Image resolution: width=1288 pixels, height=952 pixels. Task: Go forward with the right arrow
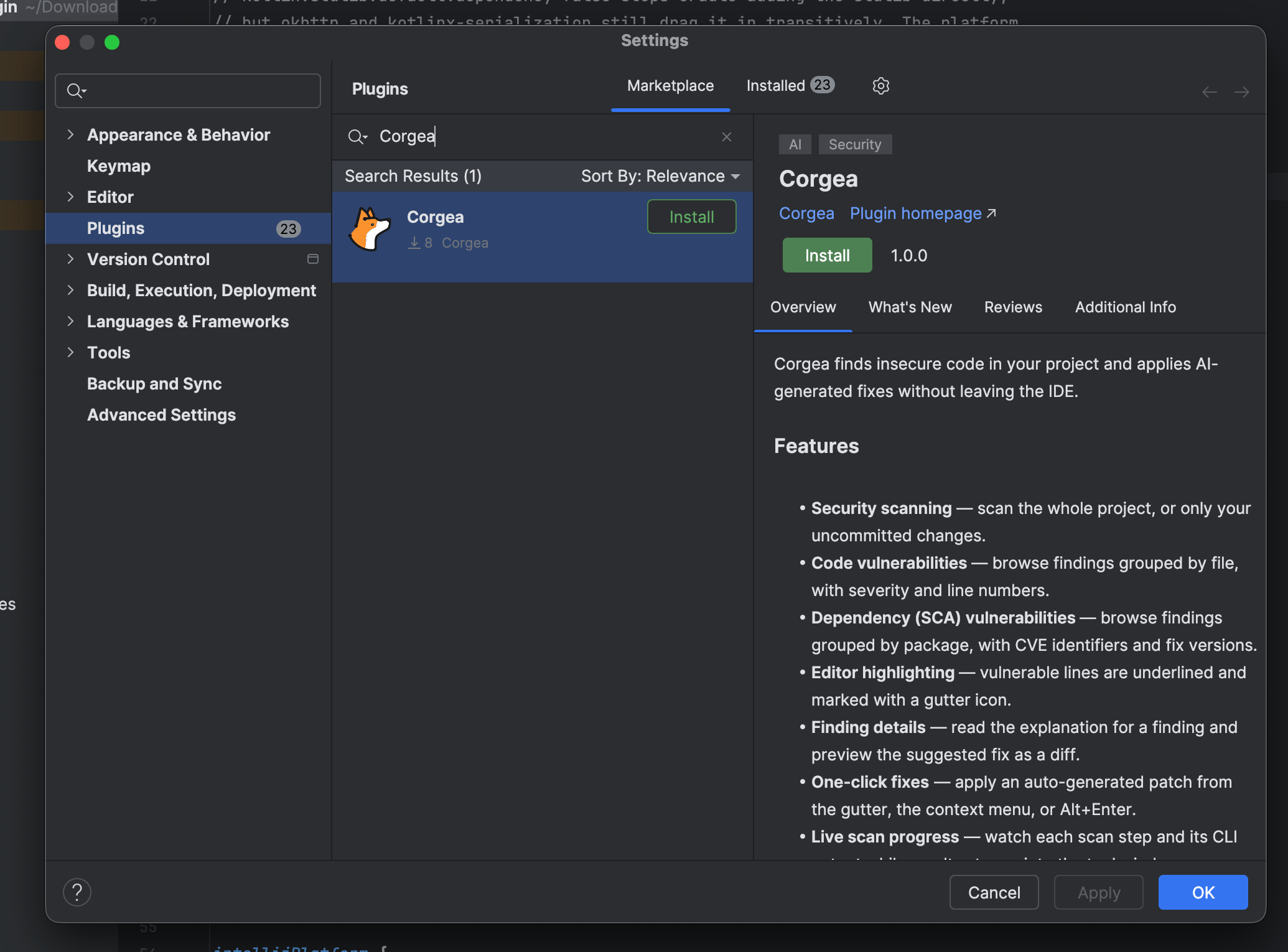click(x=1242, y=92)
